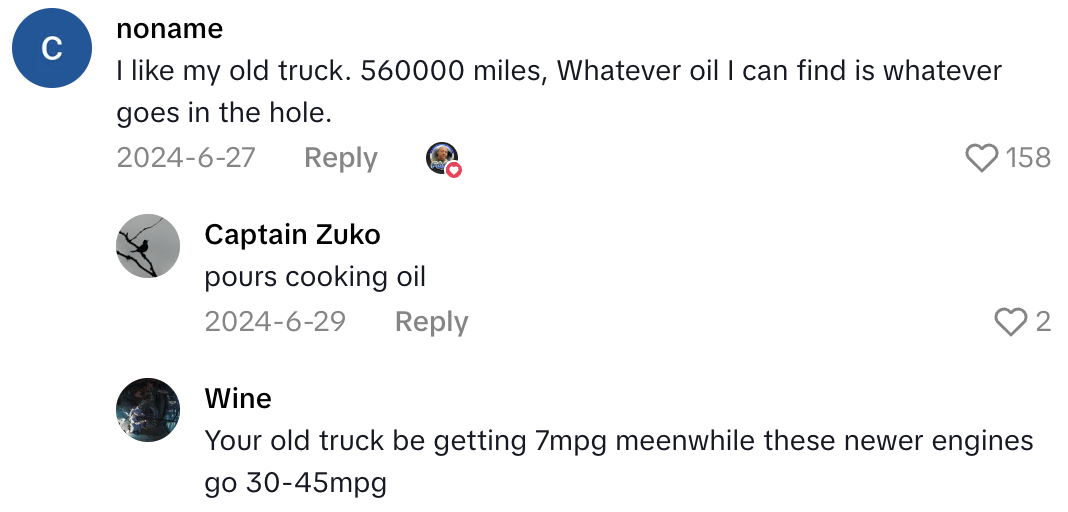Click the 2024-6-29 reply date
Image resolution: width=1068 pixels, height=512 pixels.
click(275, 322)
